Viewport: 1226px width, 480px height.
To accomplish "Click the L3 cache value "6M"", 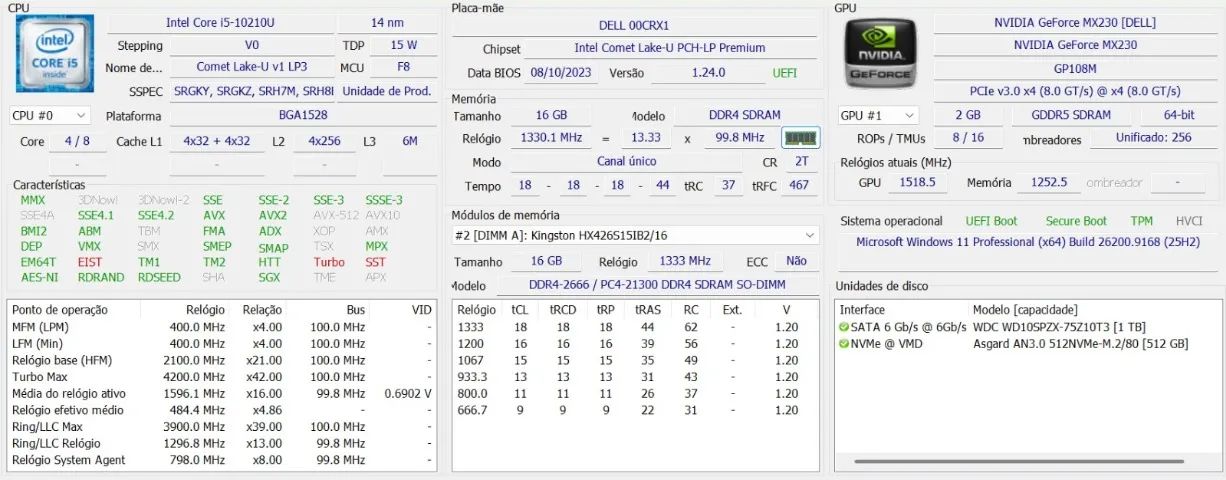I will tap(410, 142).
